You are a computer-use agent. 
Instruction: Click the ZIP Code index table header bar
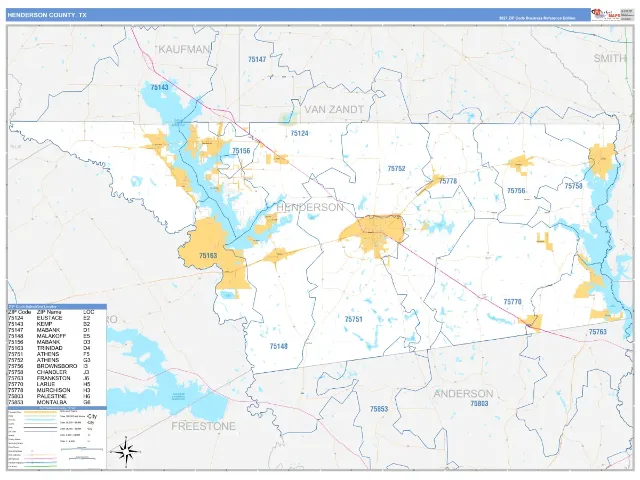tap(57, 307)
